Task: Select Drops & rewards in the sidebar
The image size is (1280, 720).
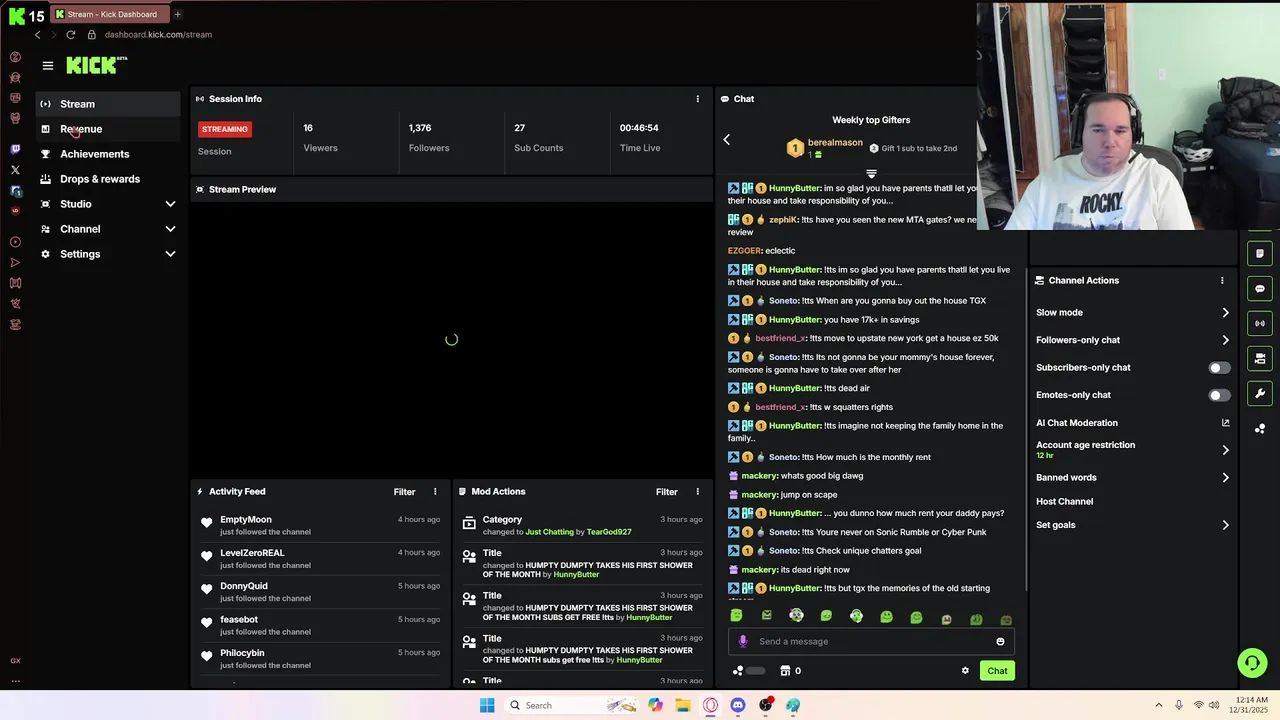Action: tap(110, 179)
